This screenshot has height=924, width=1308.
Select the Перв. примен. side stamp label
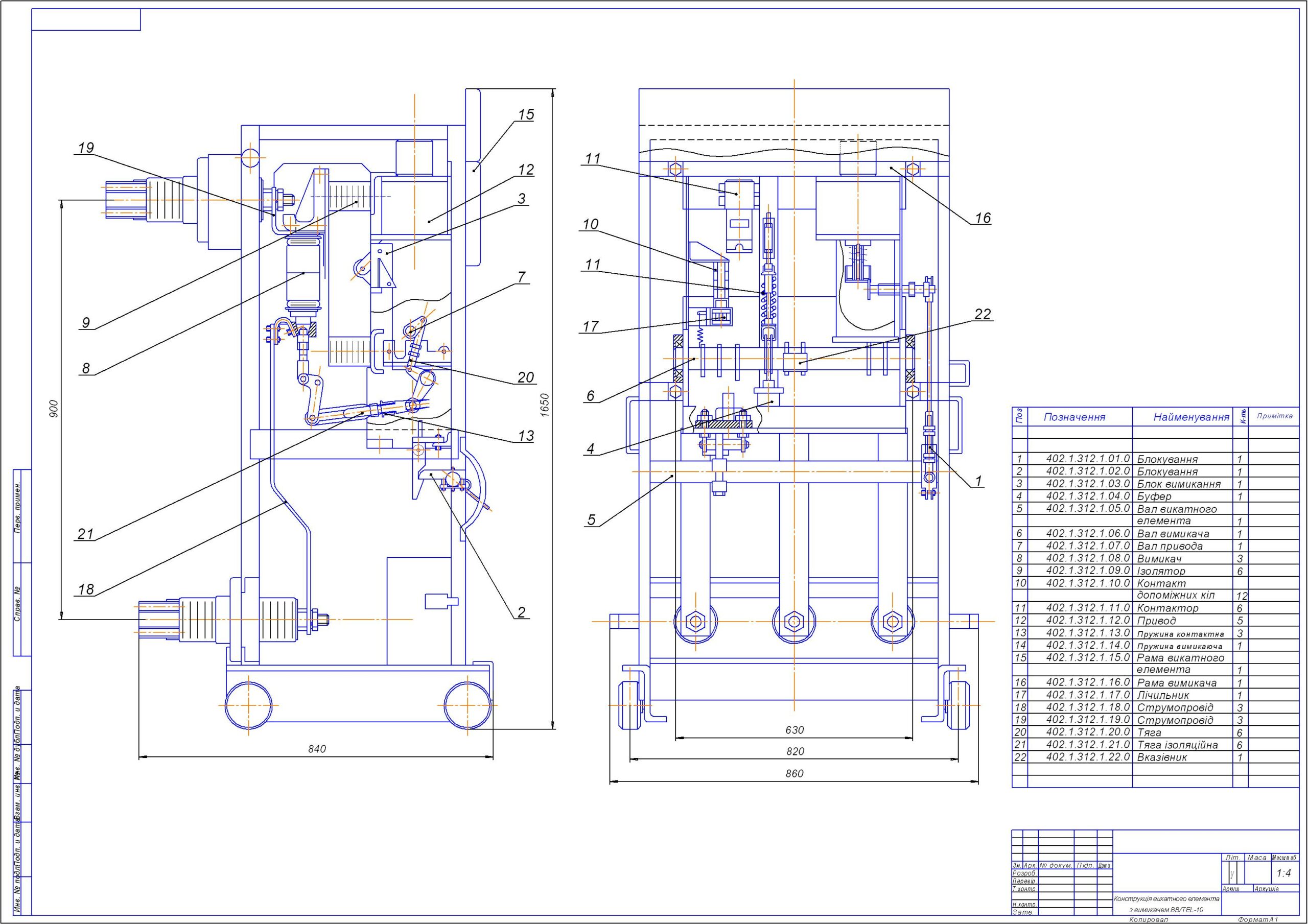18,509
